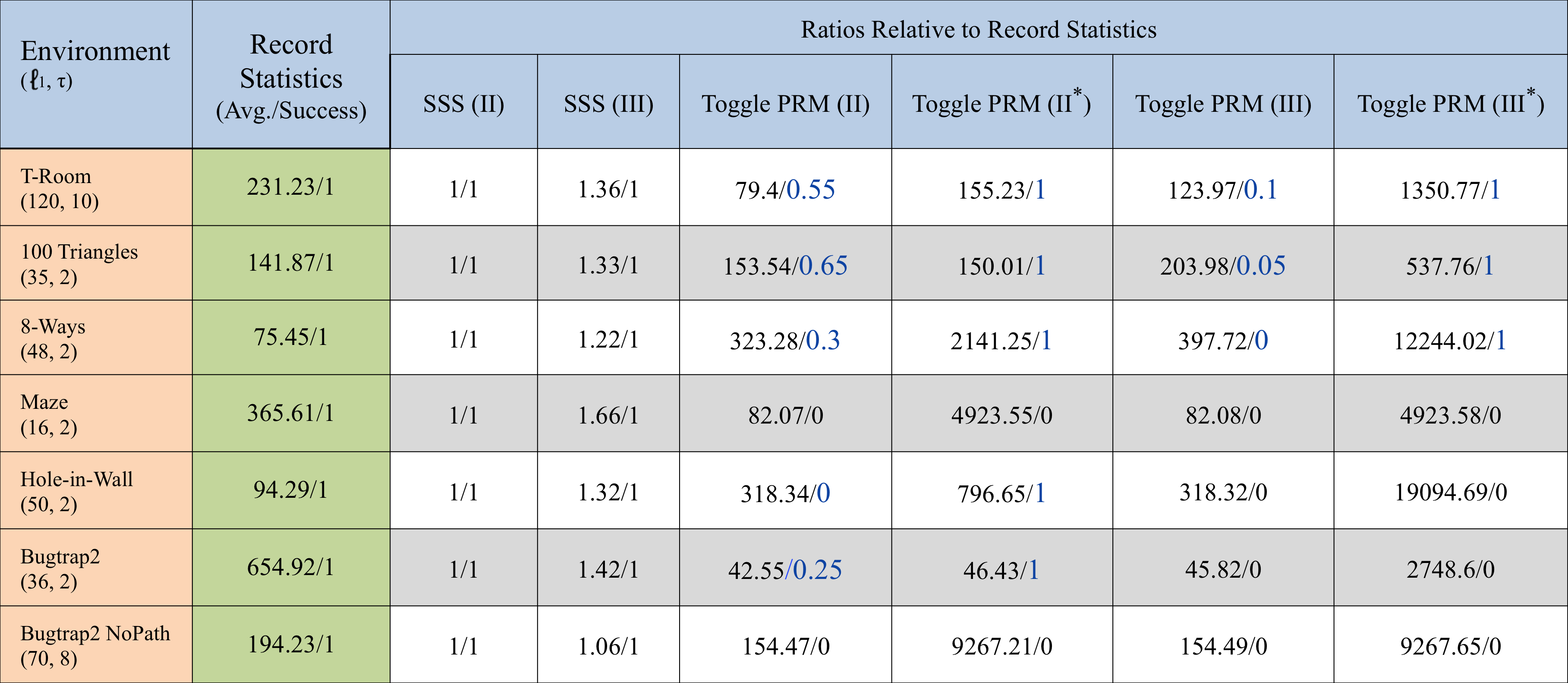Click the Toggle PRM (III) column header

pos(1223,102)
